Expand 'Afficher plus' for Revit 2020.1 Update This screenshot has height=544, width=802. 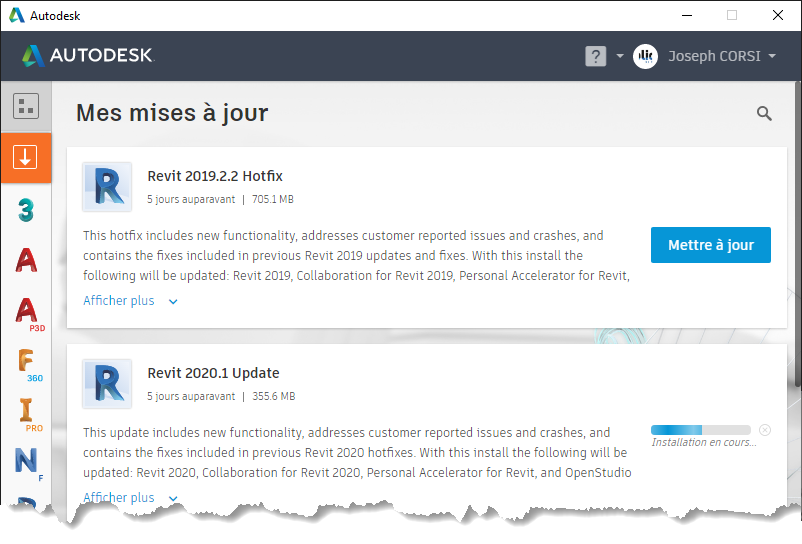[130, 497]
